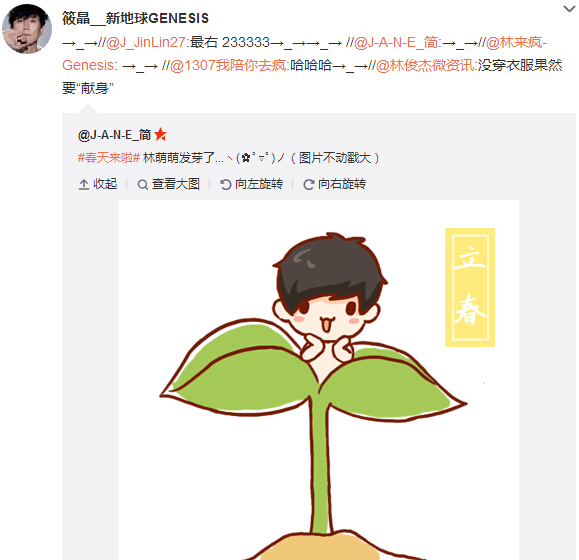The image size is (579, 560).
Task: Open the post options chevron menu
Action: pos(569,9)
